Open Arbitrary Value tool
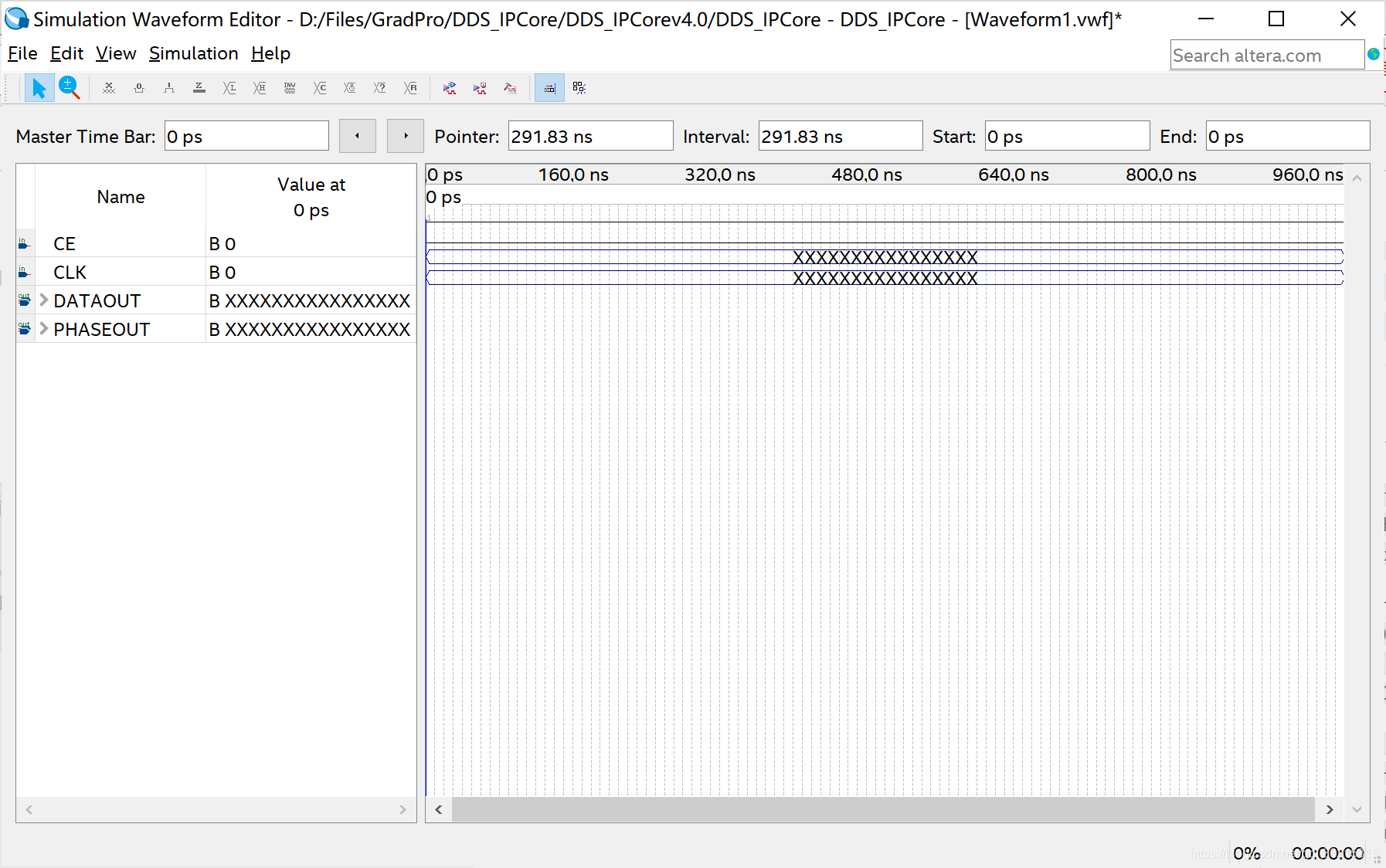1386x868 pixels. 380,88
